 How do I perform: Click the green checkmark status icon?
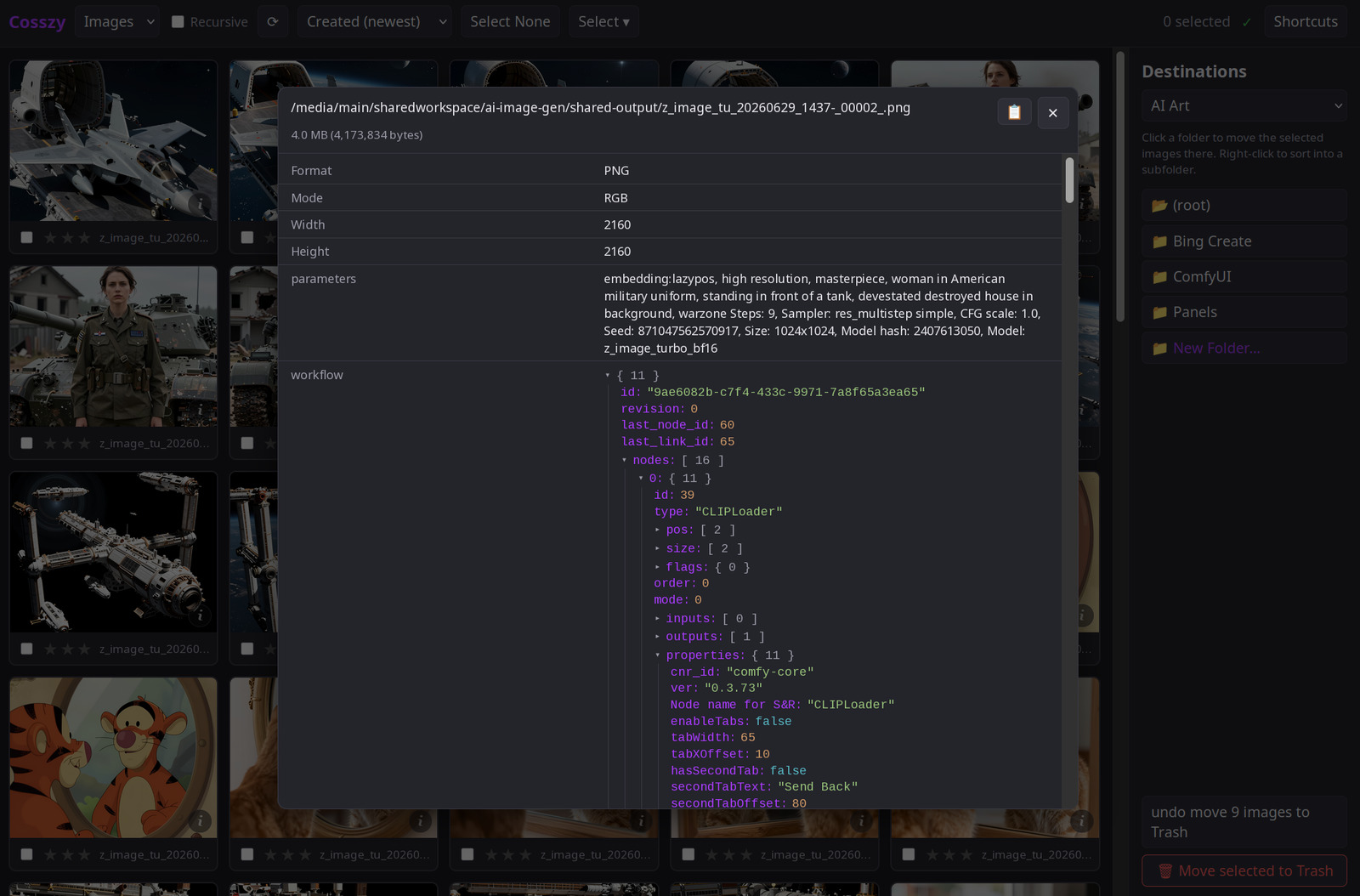pyautogui.click(x=1247, y=22)
